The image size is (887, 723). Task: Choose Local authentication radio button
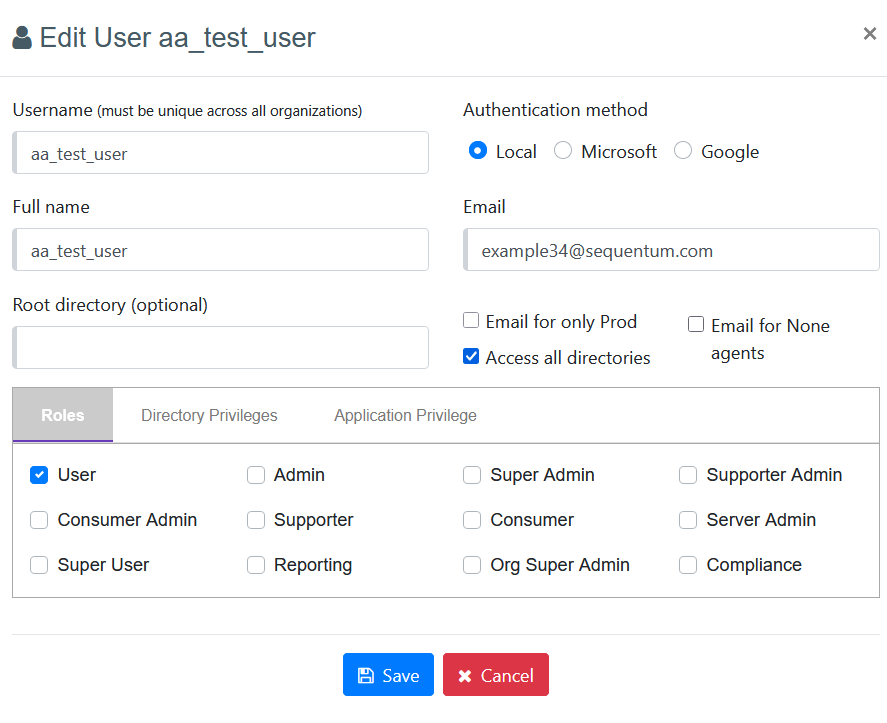pyautogui.click(x=478, y=151)
